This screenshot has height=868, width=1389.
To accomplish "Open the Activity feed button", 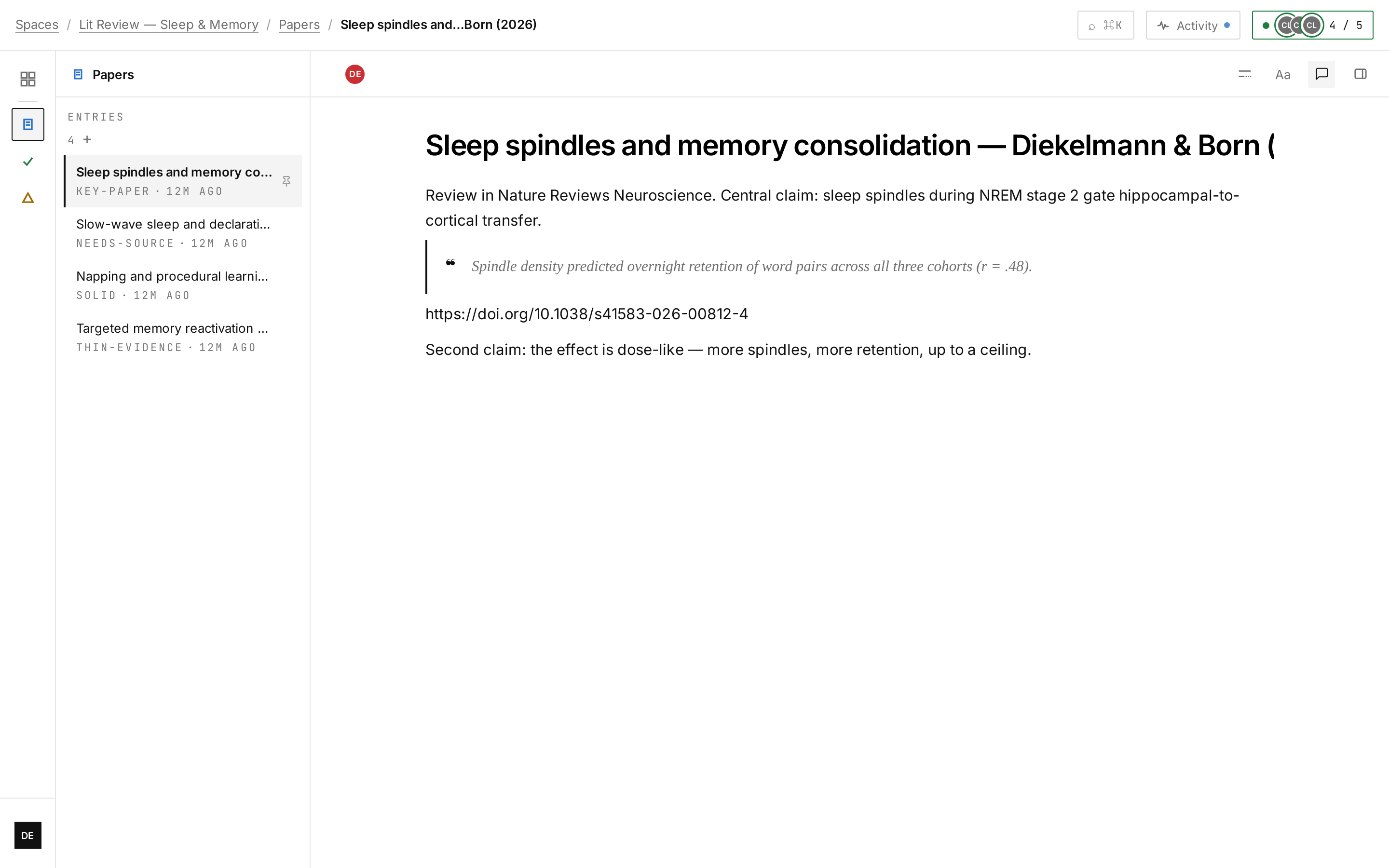I will point(1193,25).
